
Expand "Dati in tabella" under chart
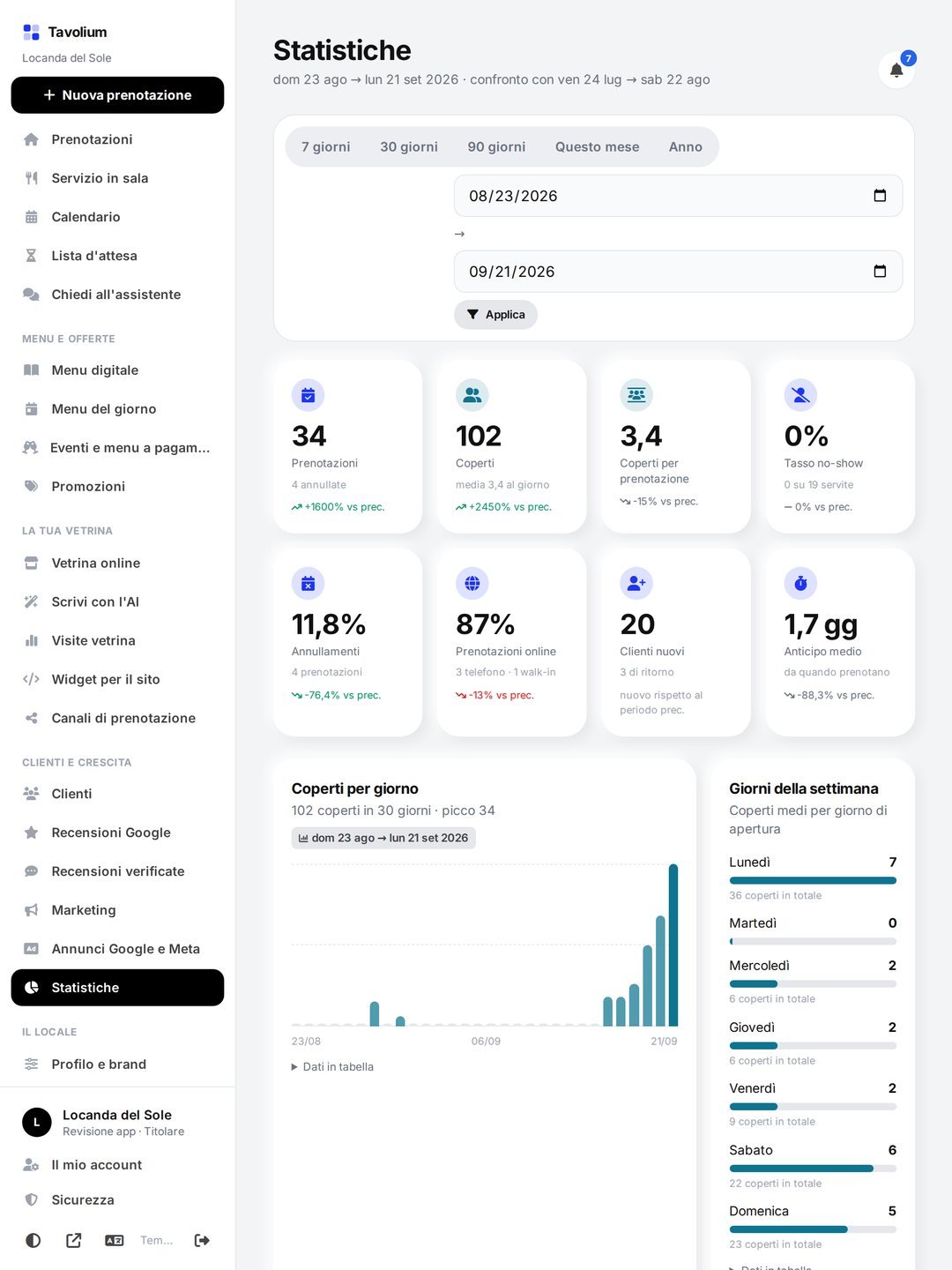pos(333,1066)
